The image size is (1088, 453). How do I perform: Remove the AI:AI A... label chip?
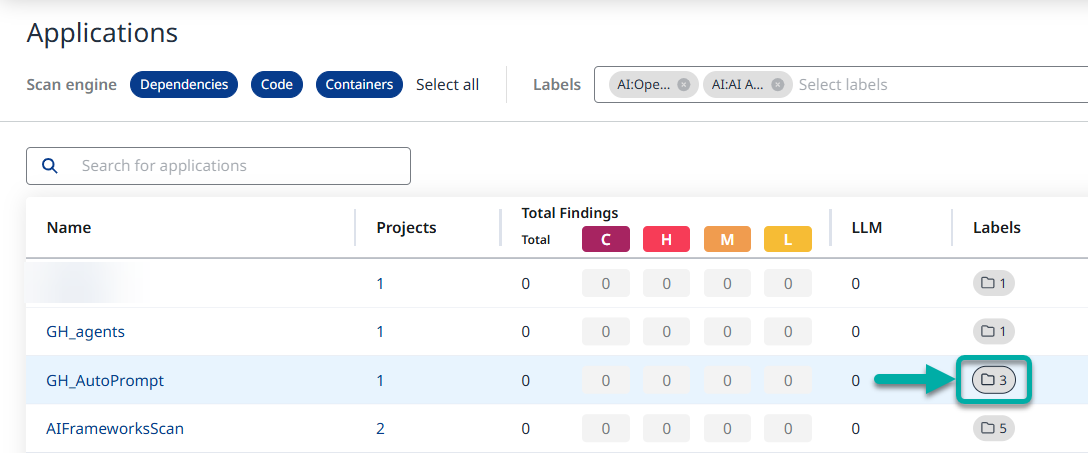777,85
